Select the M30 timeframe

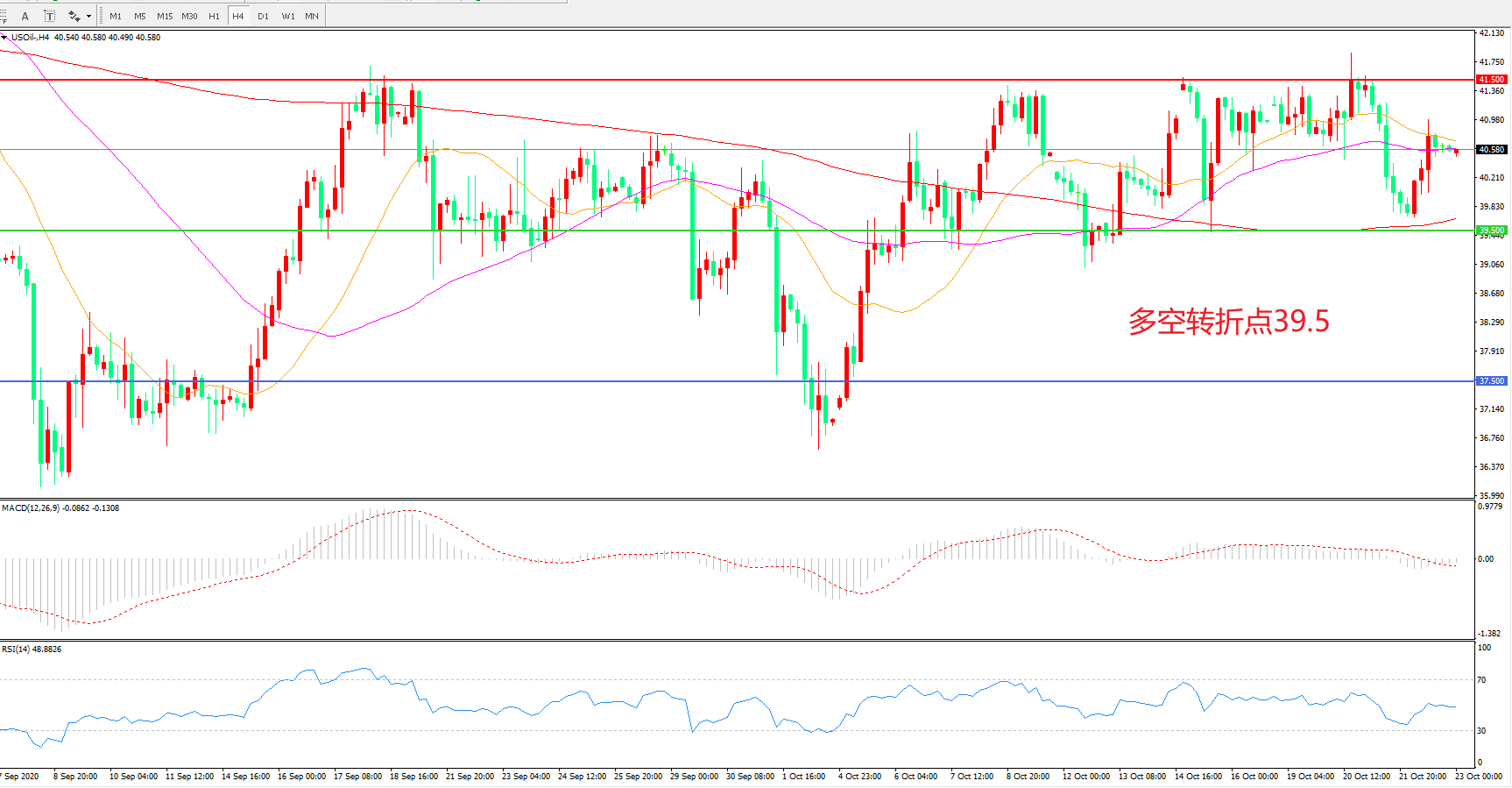click(x=189, y=16)
